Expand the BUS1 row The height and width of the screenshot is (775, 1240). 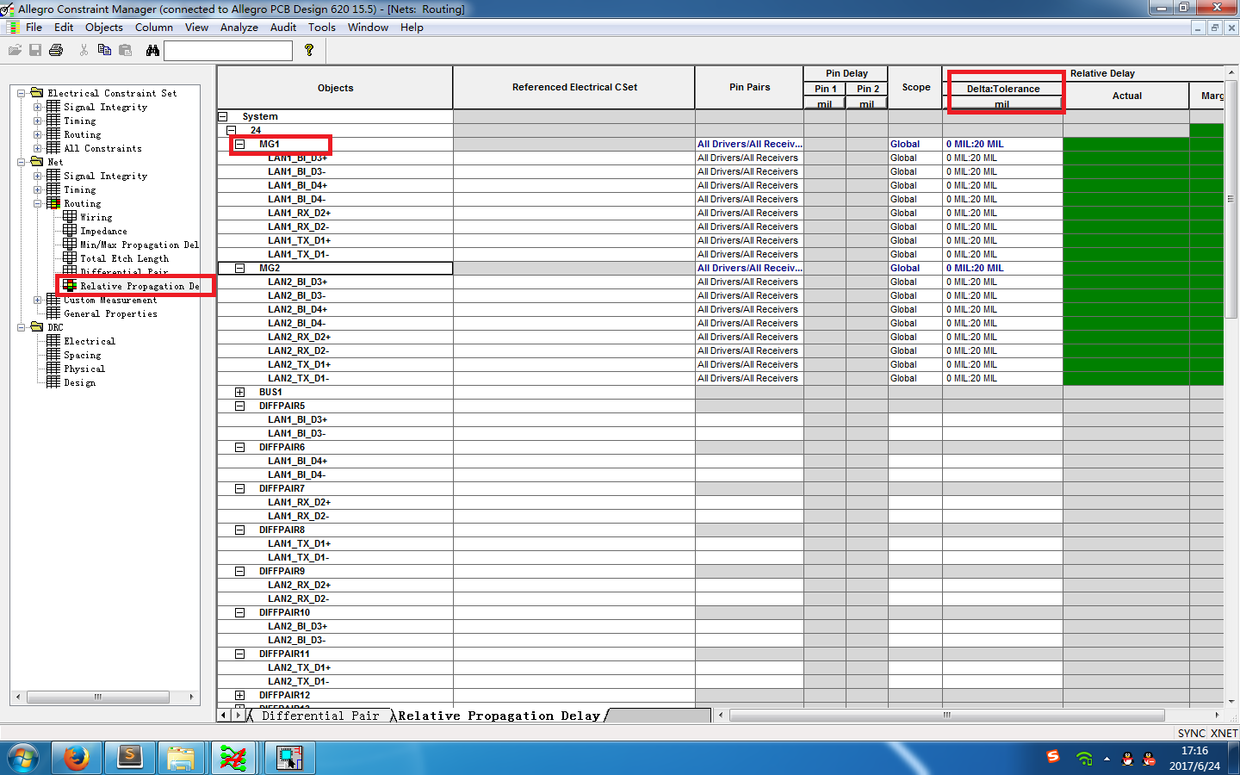[x=240, y=392]
